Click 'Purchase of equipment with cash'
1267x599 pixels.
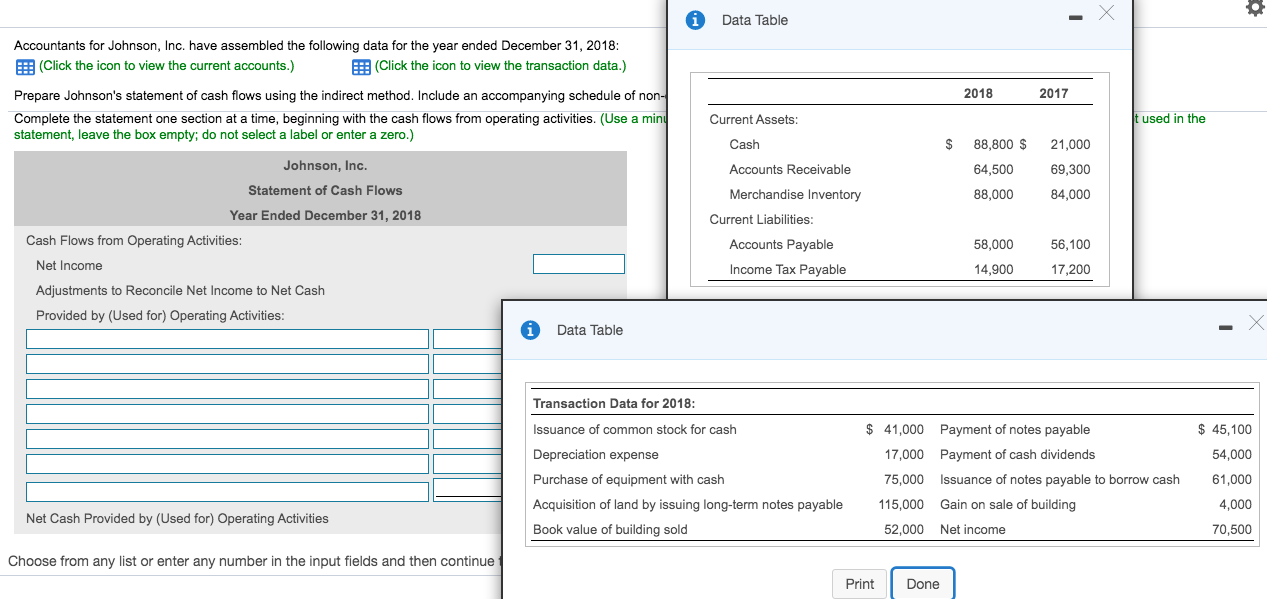pyautogui.click(x=629, y=480)
